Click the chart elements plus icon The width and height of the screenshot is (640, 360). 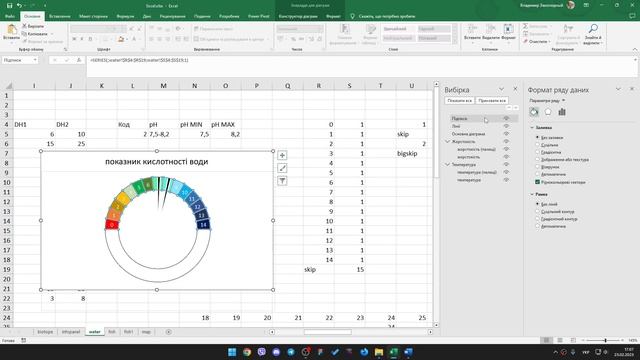(282, 155)
